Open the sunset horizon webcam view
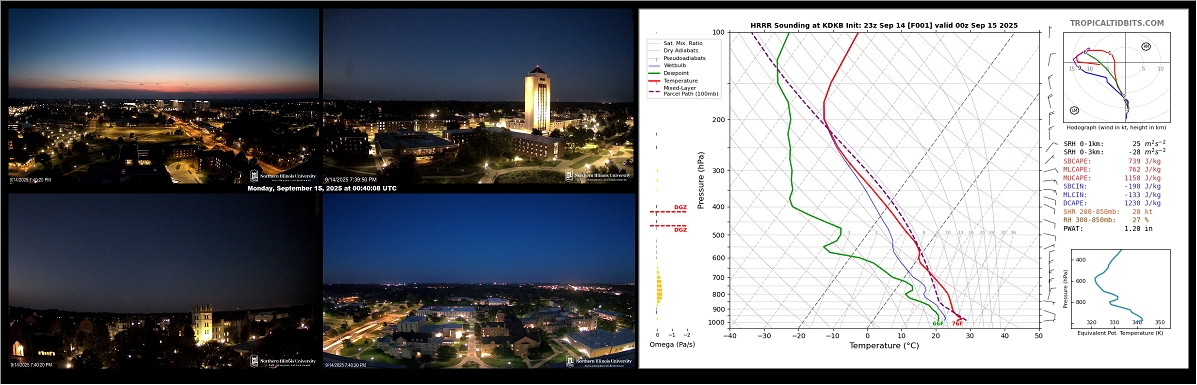The width and height of the screenshot is (1197, 385). click(163, 96)
